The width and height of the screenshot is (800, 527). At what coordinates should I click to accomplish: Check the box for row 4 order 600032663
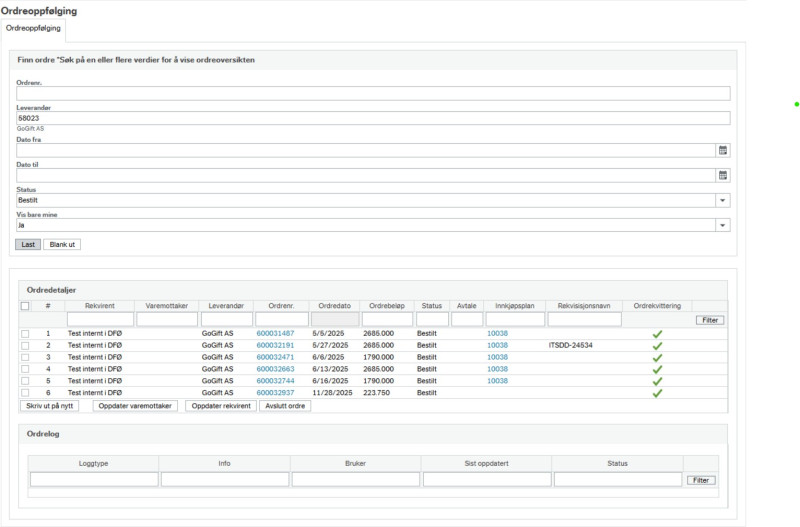tap(25, 369)
